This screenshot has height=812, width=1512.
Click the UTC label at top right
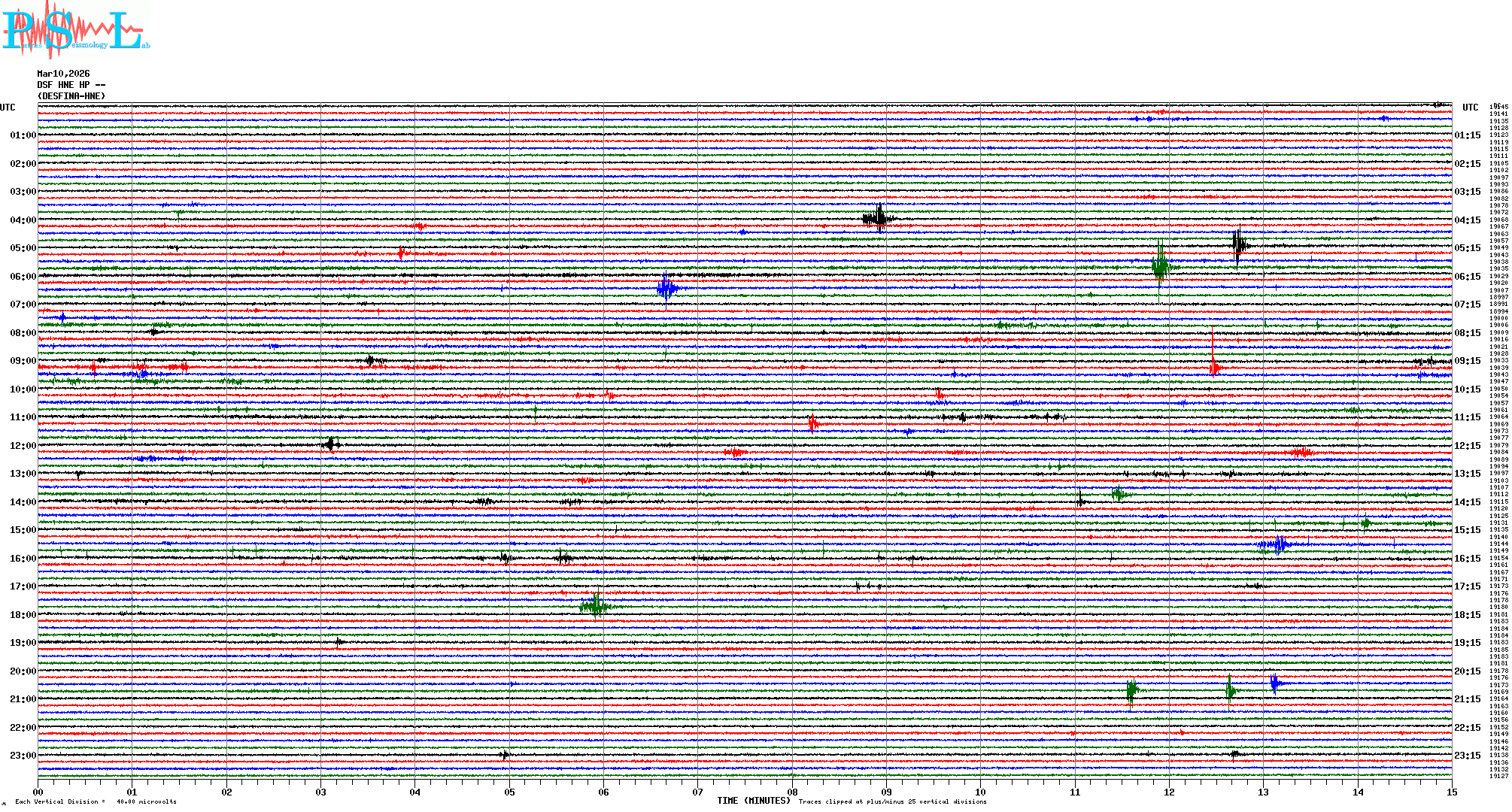pos(1470,108)
